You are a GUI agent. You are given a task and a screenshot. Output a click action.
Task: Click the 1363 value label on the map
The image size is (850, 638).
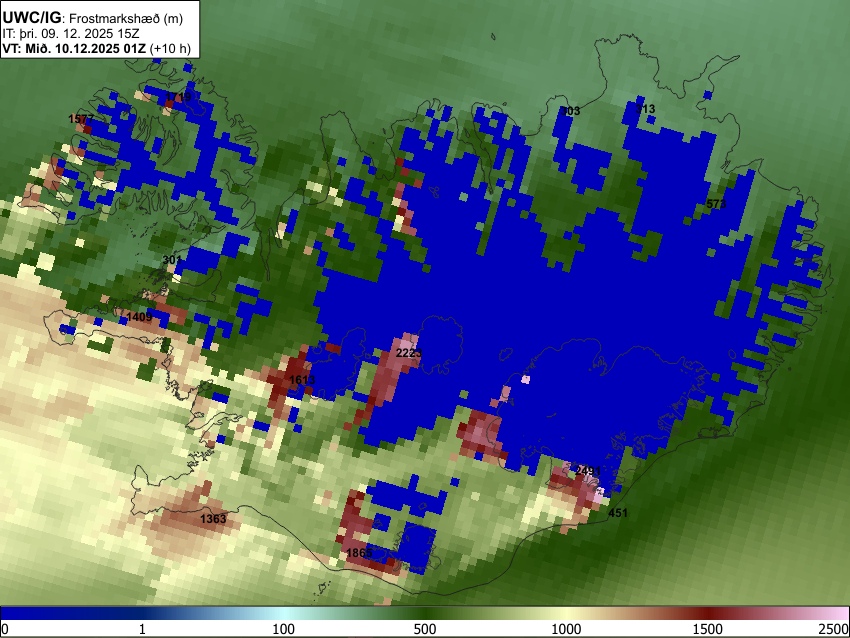[213, 519]
